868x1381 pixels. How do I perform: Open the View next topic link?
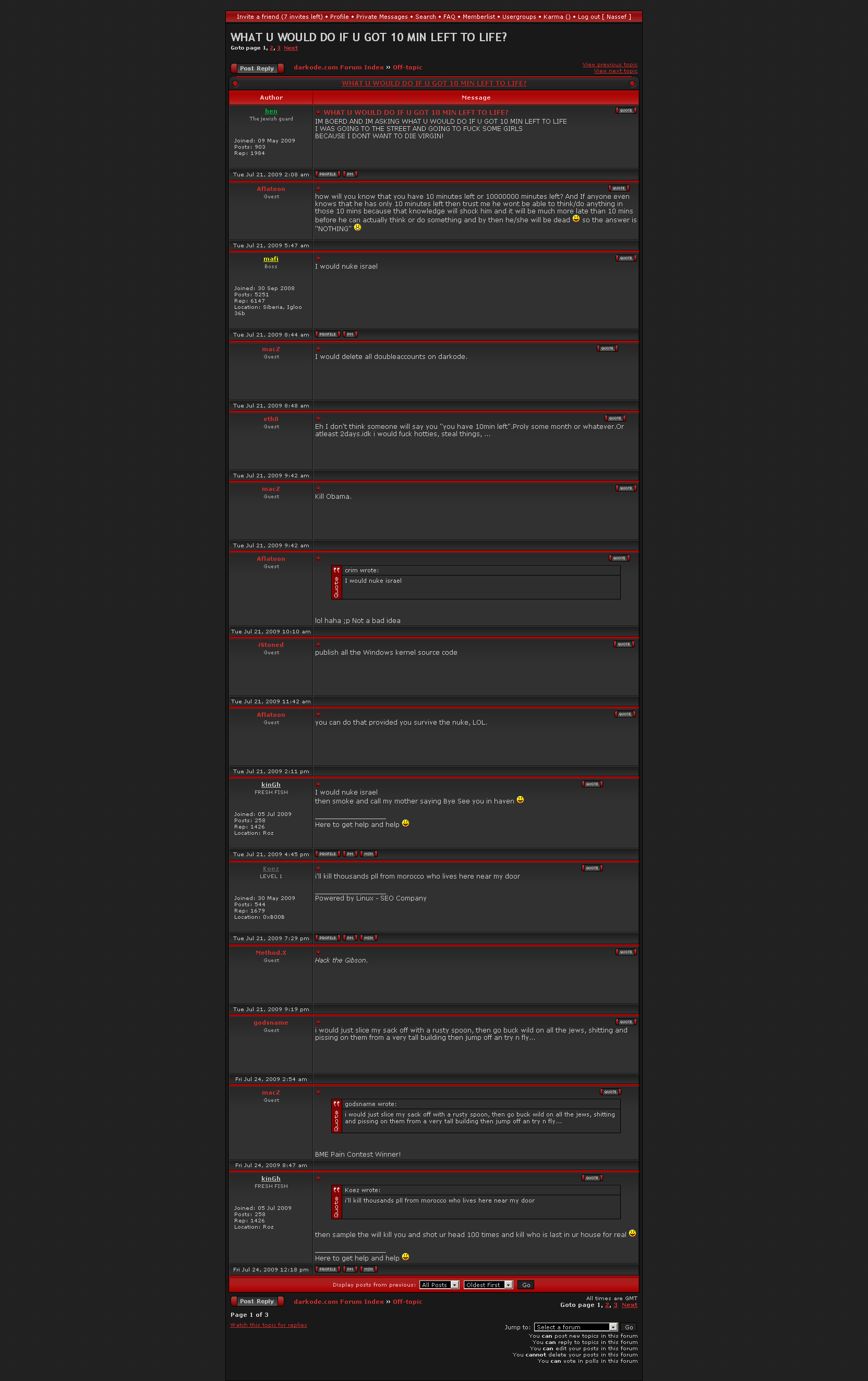tap(616, 71)
